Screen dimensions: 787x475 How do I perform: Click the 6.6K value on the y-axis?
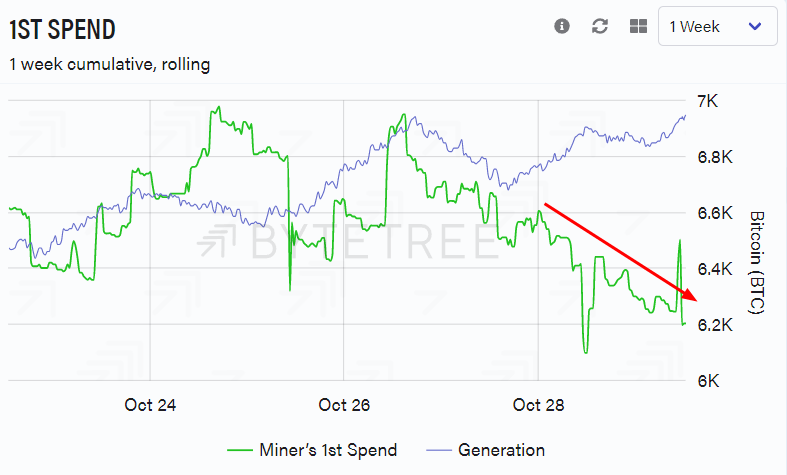tap(715, 214)
